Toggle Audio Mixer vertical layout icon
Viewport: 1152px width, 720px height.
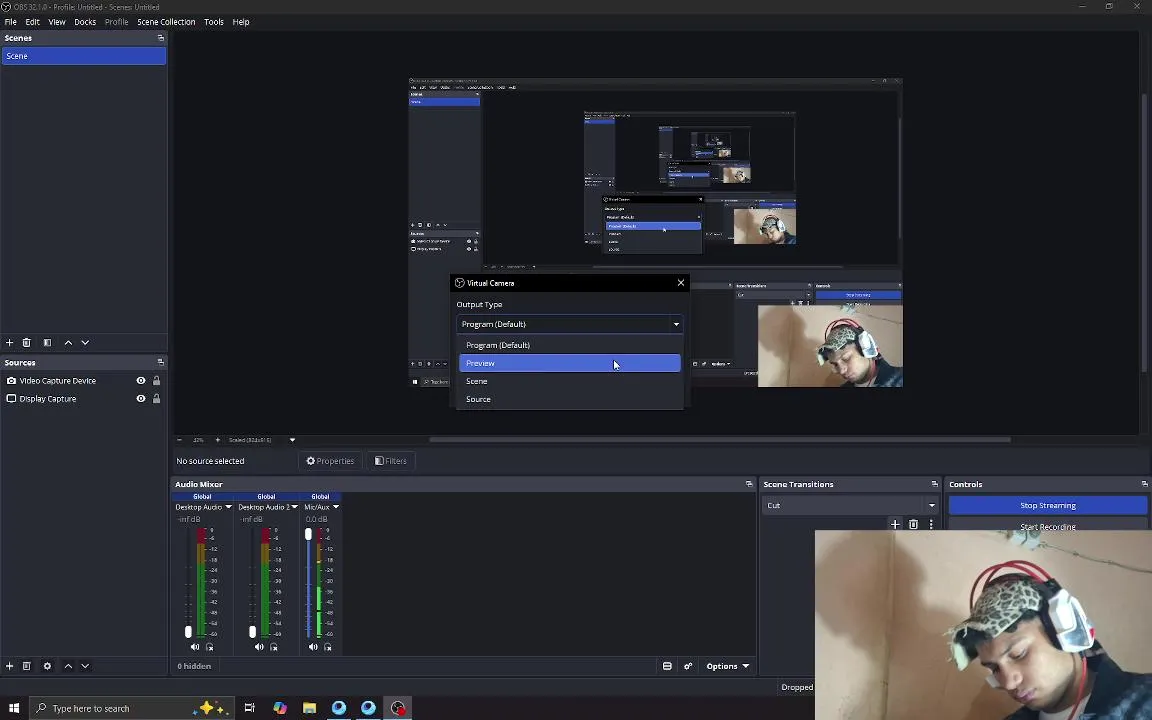point(667,666)
